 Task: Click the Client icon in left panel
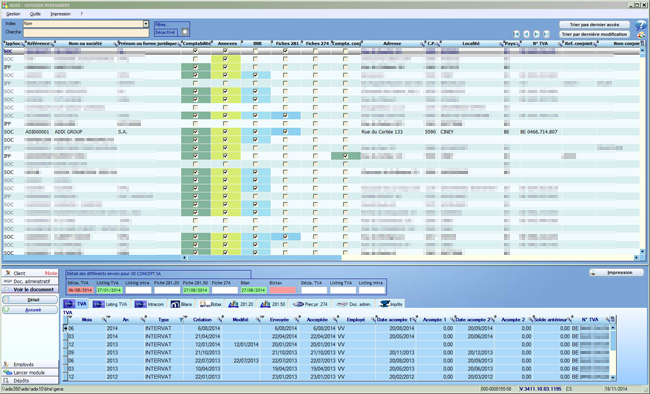point(8,273)
